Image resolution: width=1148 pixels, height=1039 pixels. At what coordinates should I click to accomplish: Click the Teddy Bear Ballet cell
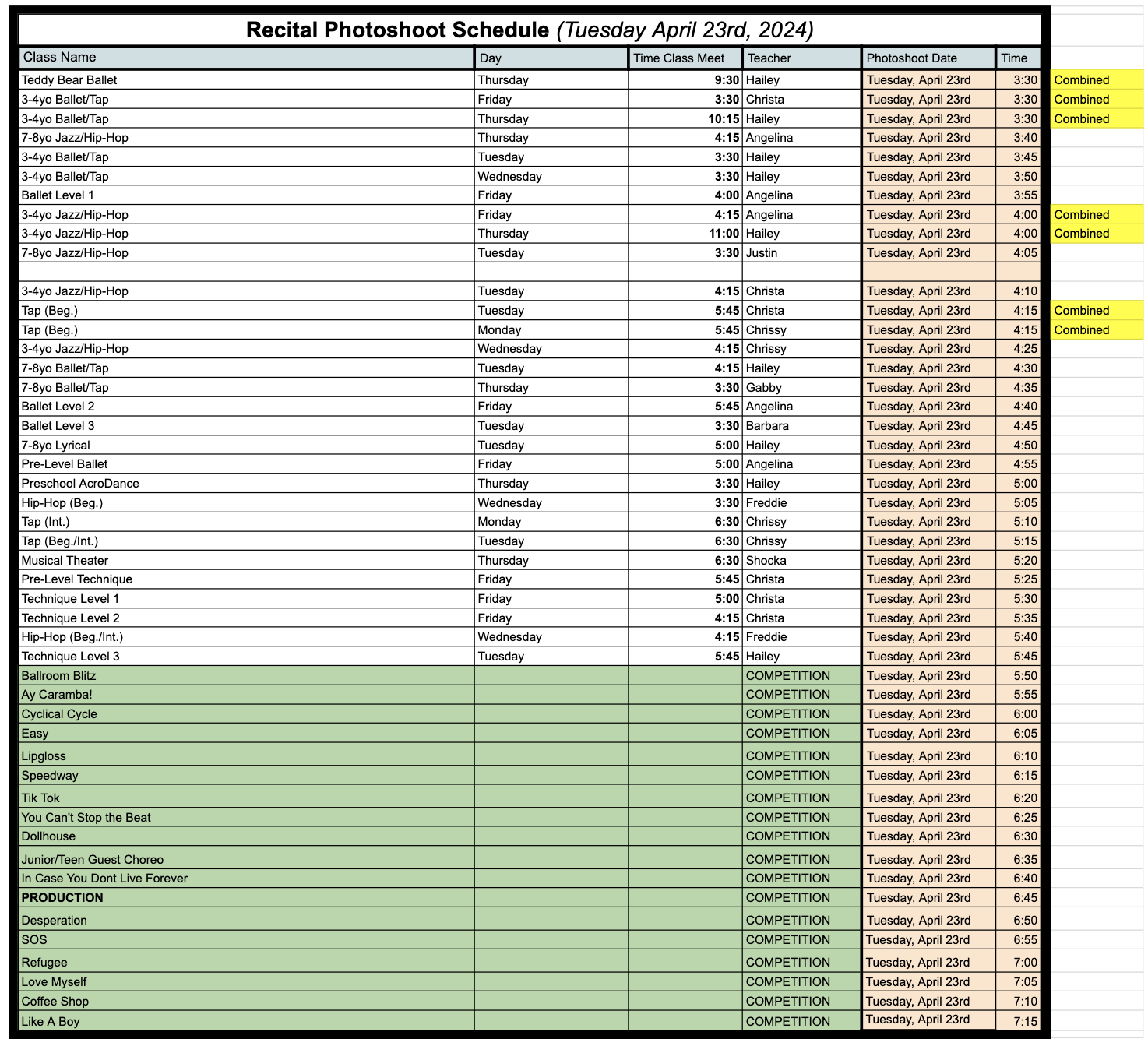pyautogui.click(x=247, y=80)
